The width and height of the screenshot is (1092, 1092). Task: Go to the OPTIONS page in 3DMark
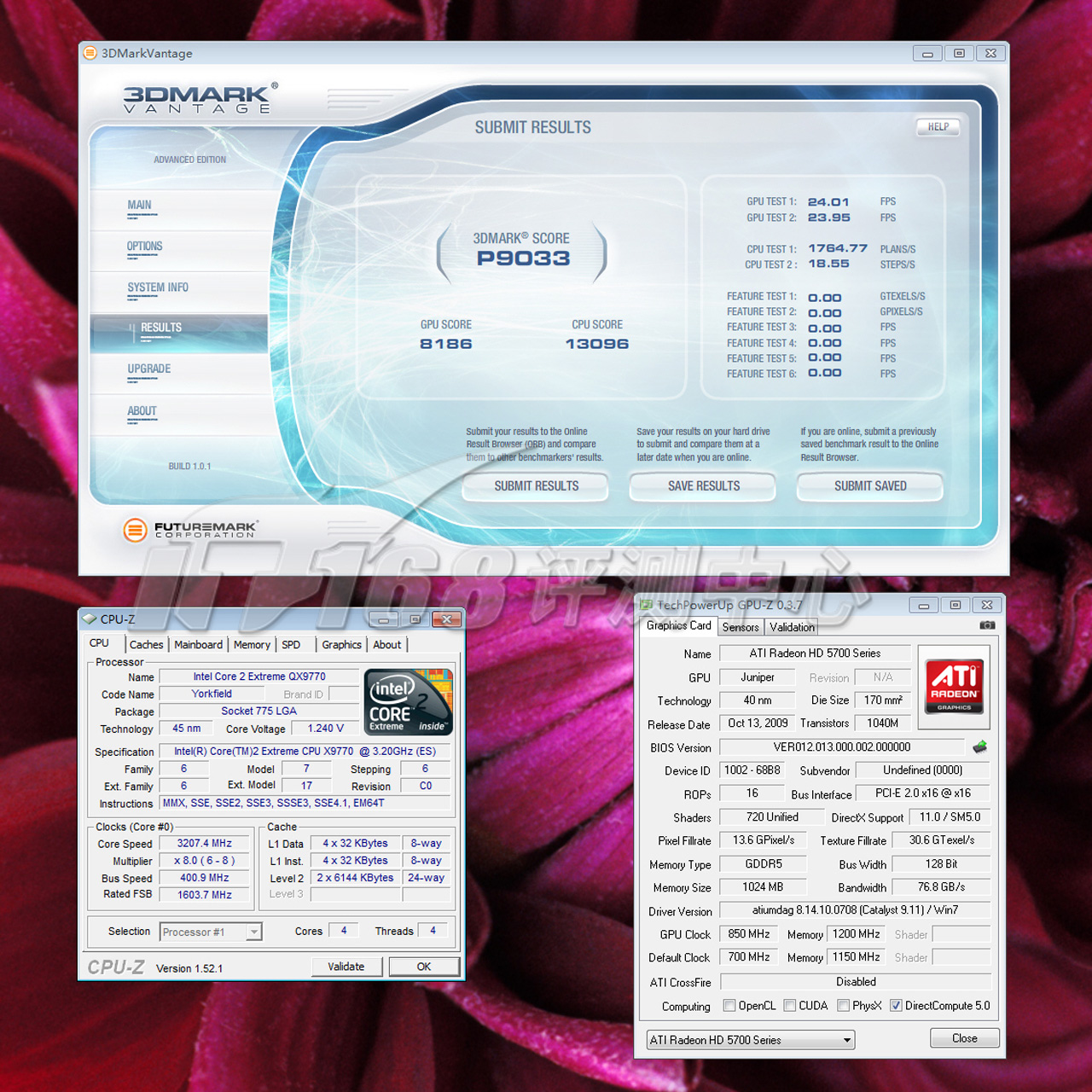pos(145,247)
